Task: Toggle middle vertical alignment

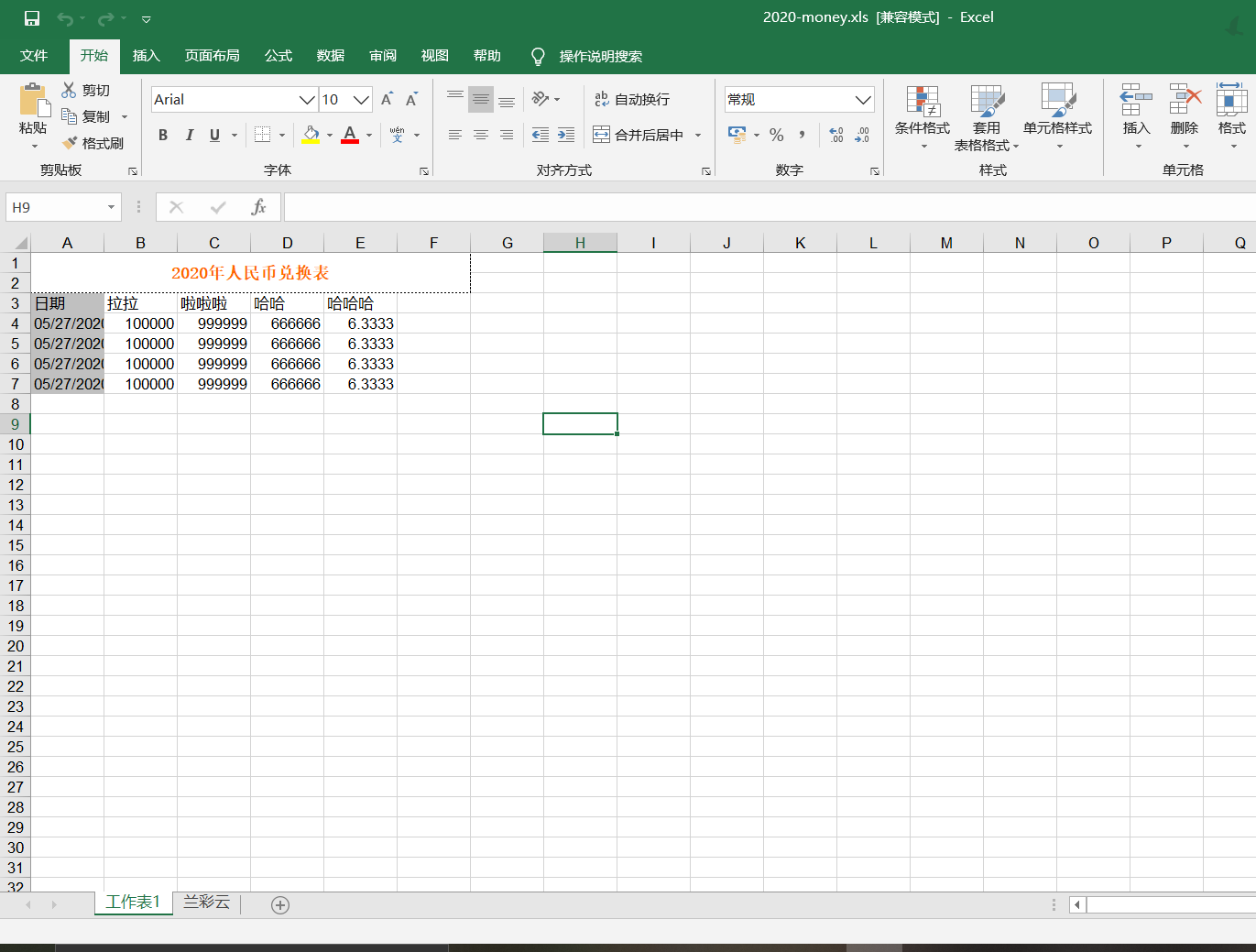Action: coord(481,99)
